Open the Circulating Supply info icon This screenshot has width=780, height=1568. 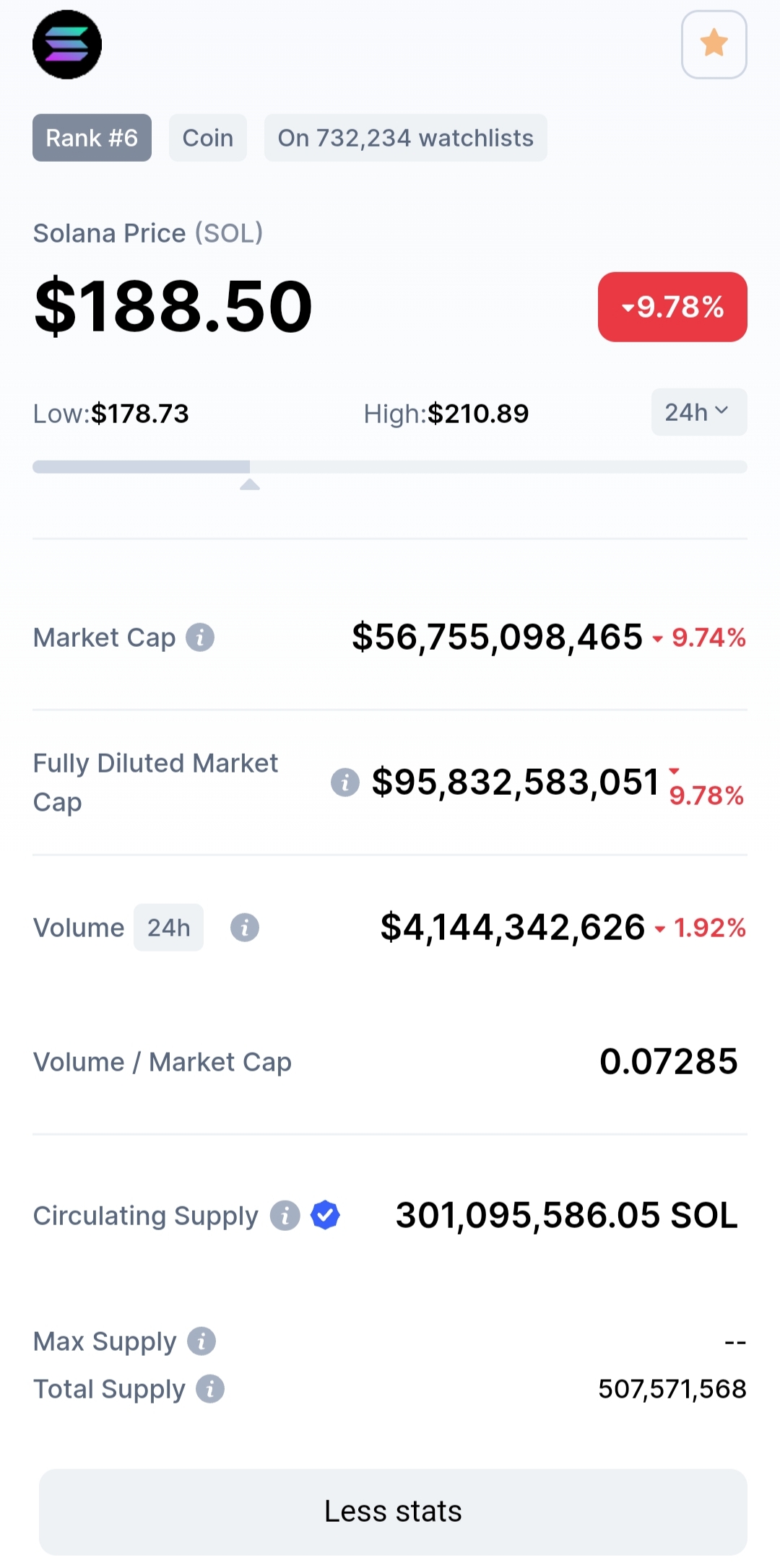click(285, 1216)
